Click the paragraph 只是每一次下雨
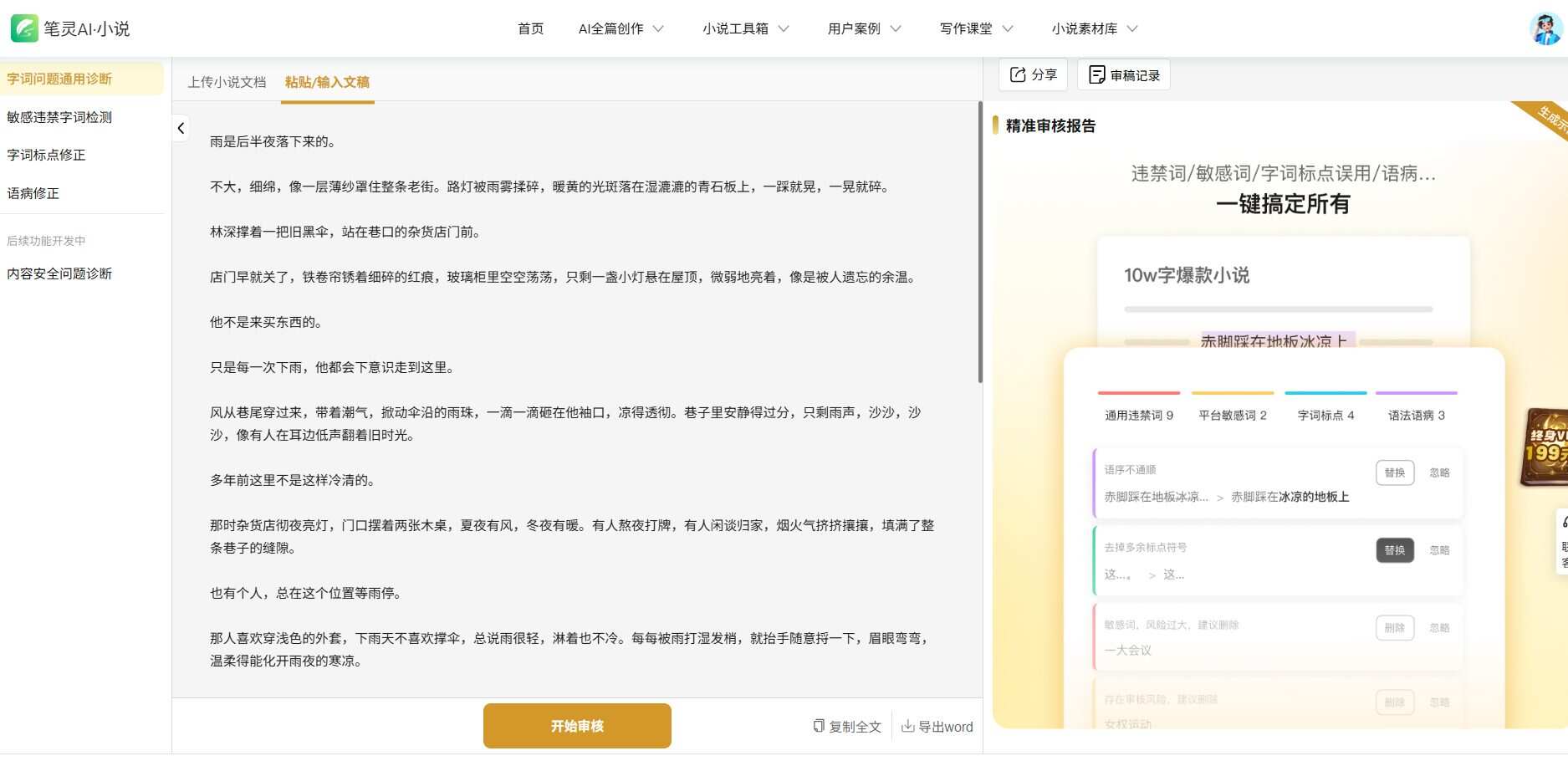Viewport: 1568px width, 761px height. [335, 367]
